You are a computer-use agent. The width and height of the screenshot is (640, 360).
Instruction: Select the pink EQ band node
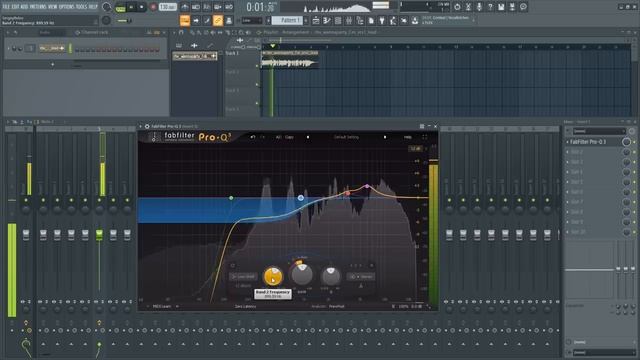pos(367,186)
